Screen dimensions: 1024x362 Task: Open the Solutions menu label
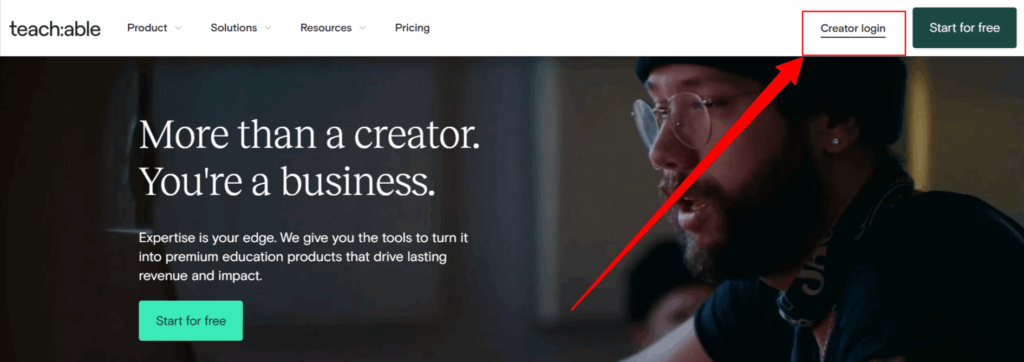234,28
